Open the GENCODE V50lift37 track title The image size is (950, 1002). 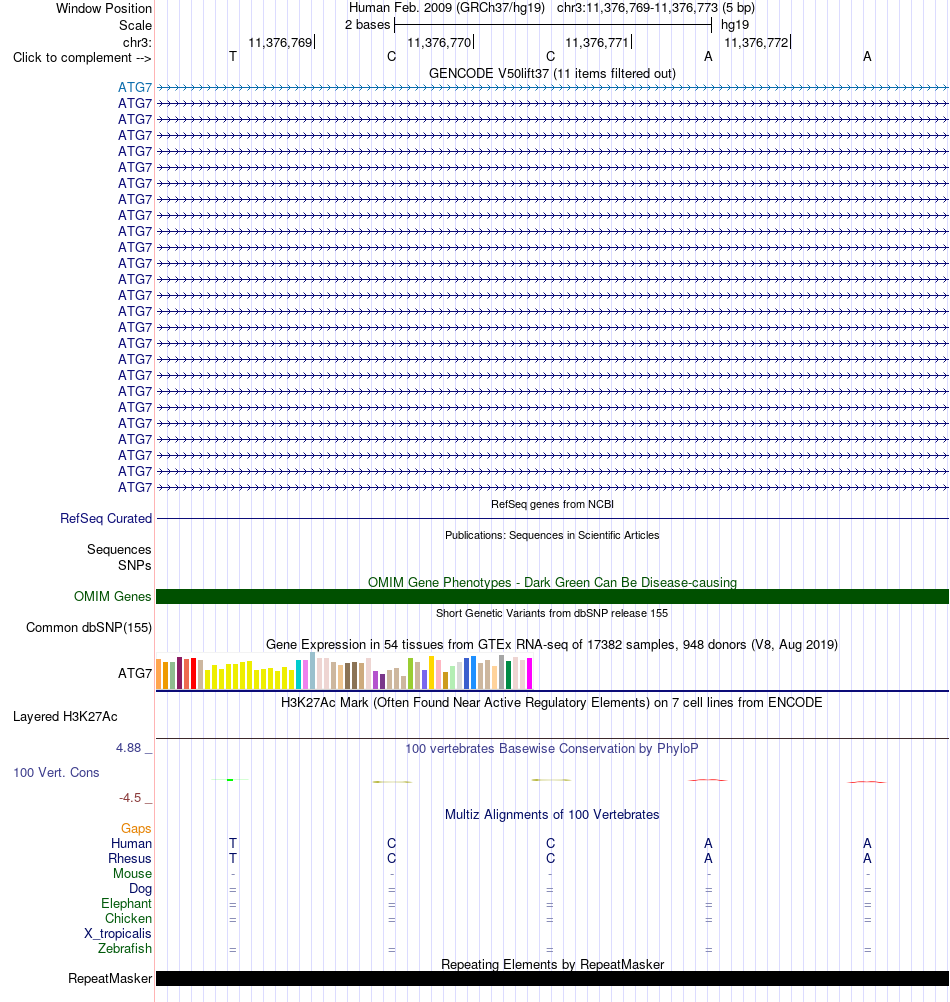[552, 73]
